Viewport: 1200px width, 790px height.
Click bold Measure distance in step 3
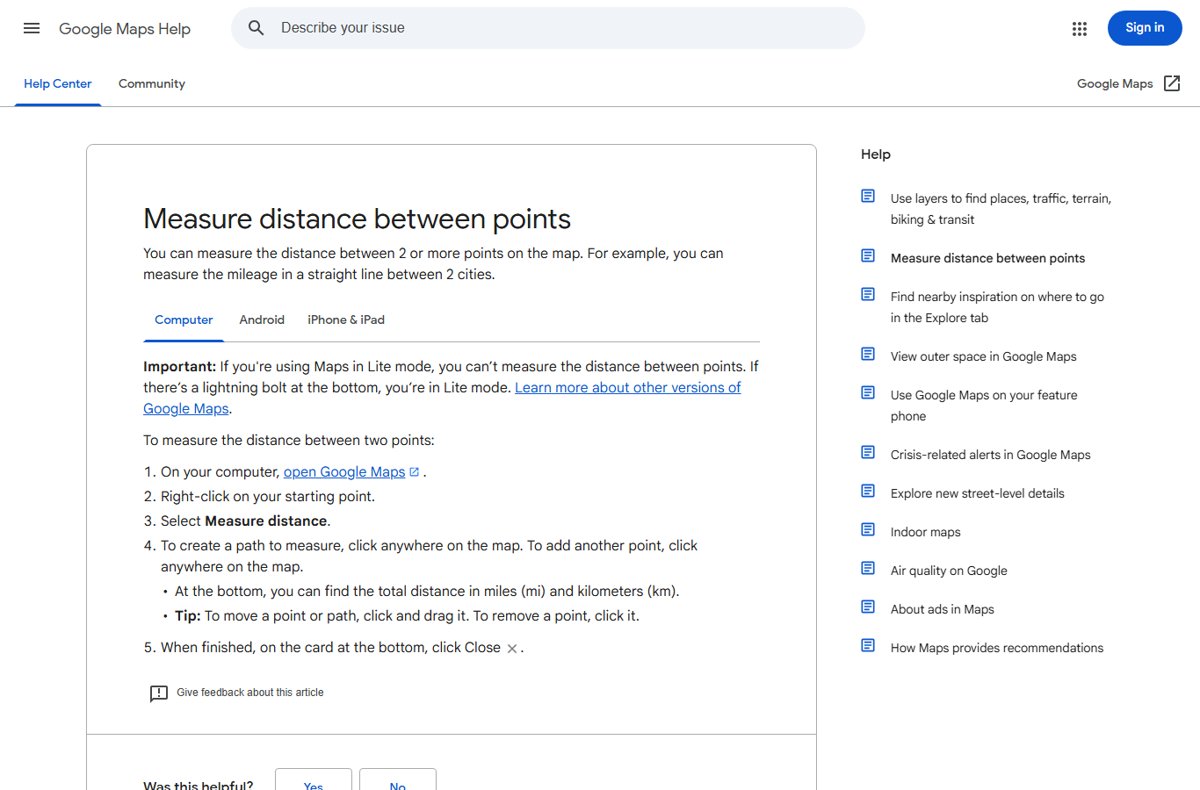(x=266, y=521)
